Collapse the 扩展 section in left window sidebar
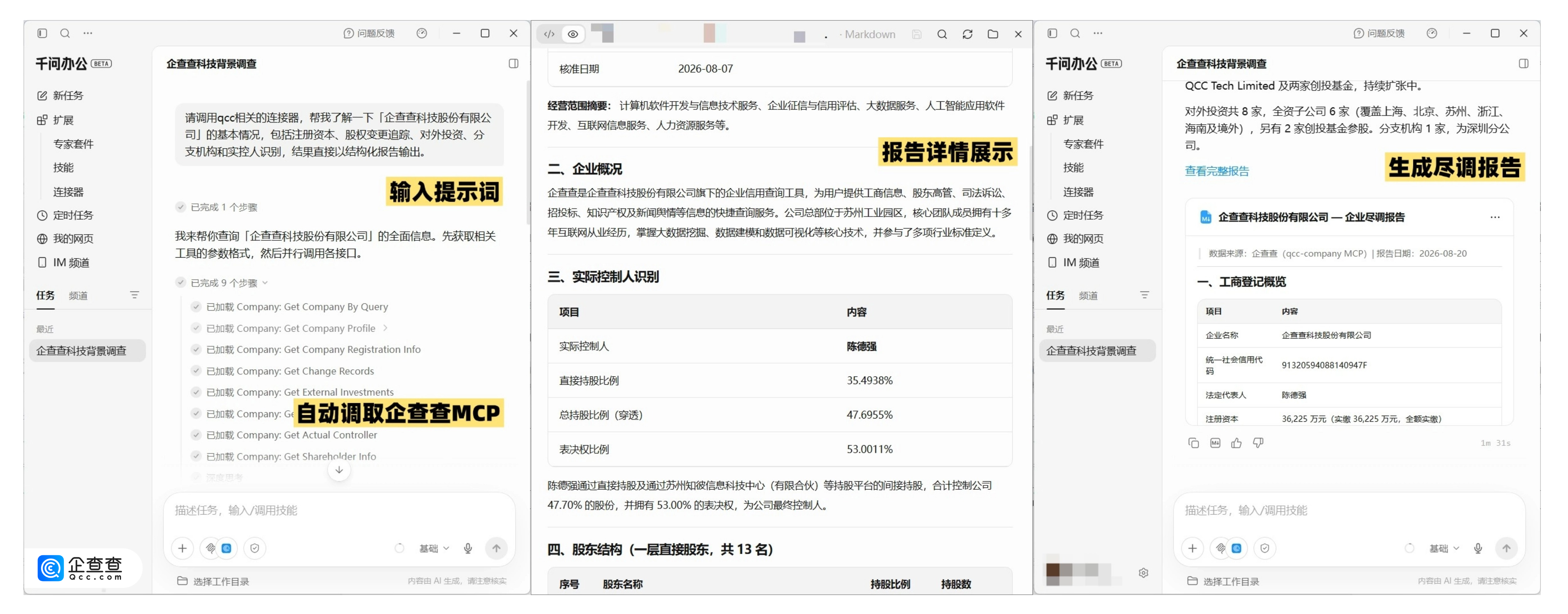 [56, 120]
